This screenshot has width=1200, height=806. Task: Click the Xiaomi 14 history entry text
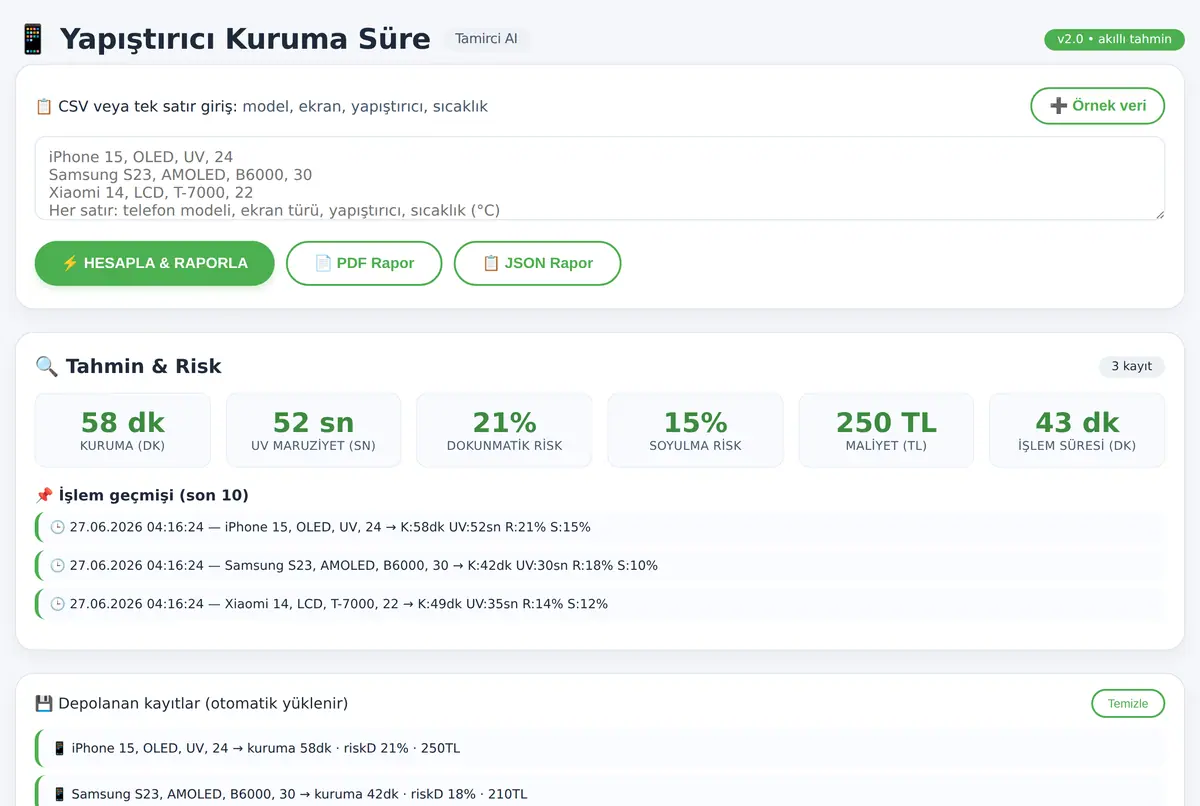339,603
